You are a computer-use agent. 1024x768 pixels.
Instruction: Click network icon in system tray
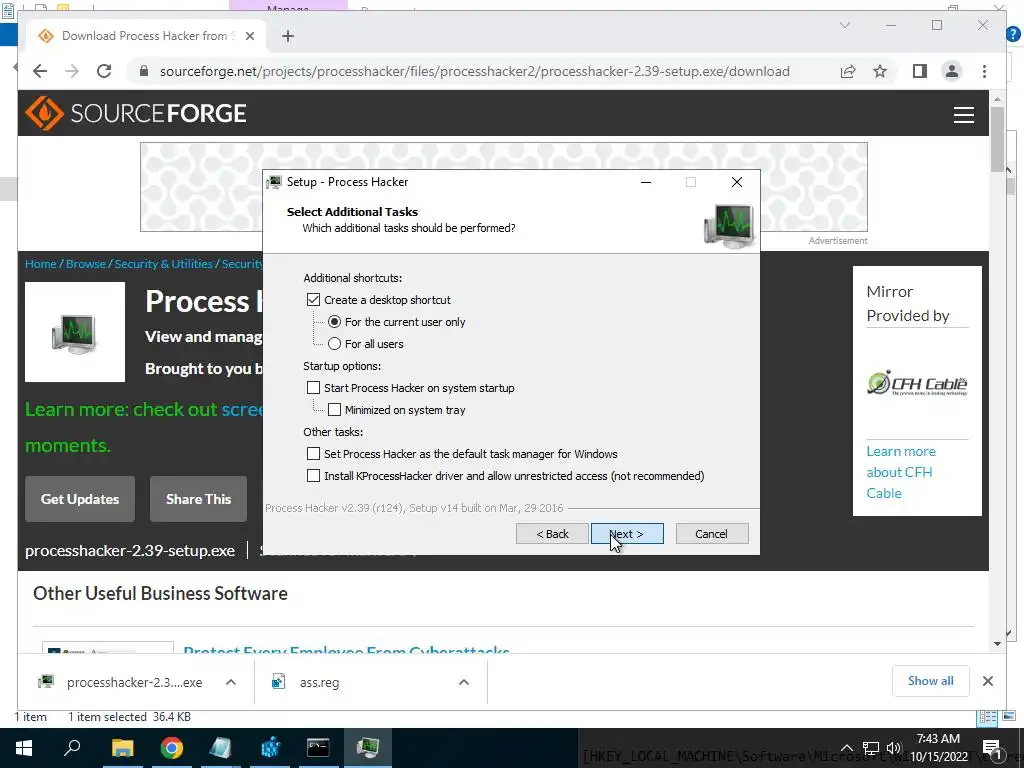(871, 748)
